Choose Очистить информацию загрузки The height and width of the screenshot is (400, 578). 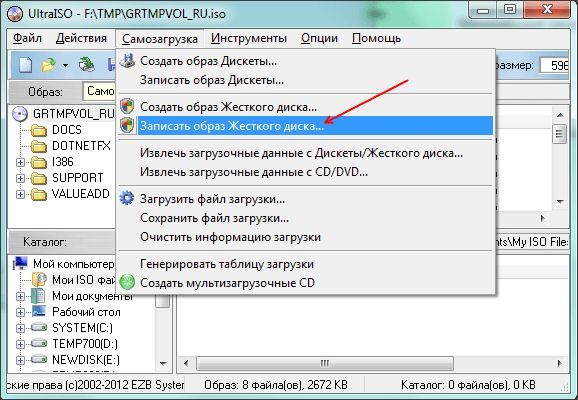[306, 237]
